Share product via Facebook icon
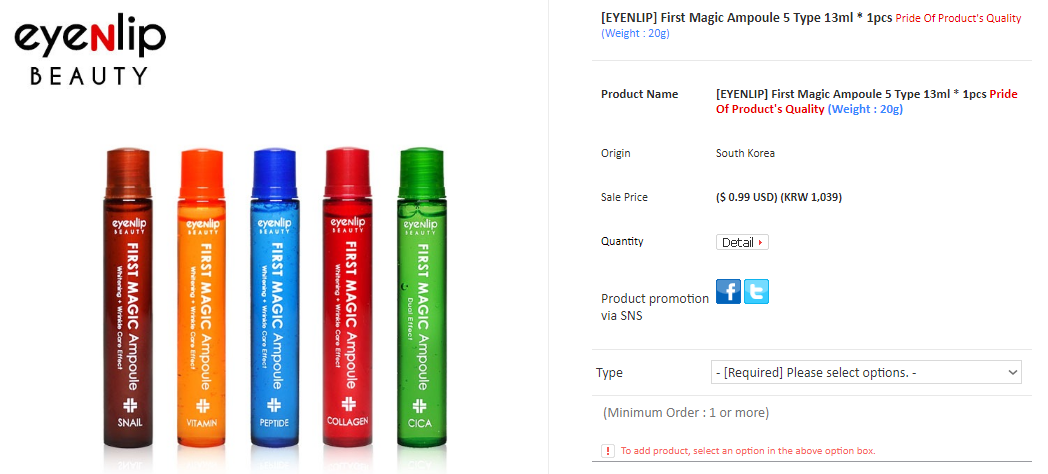Screen dimensions: 1048x474 coord(728,291)
